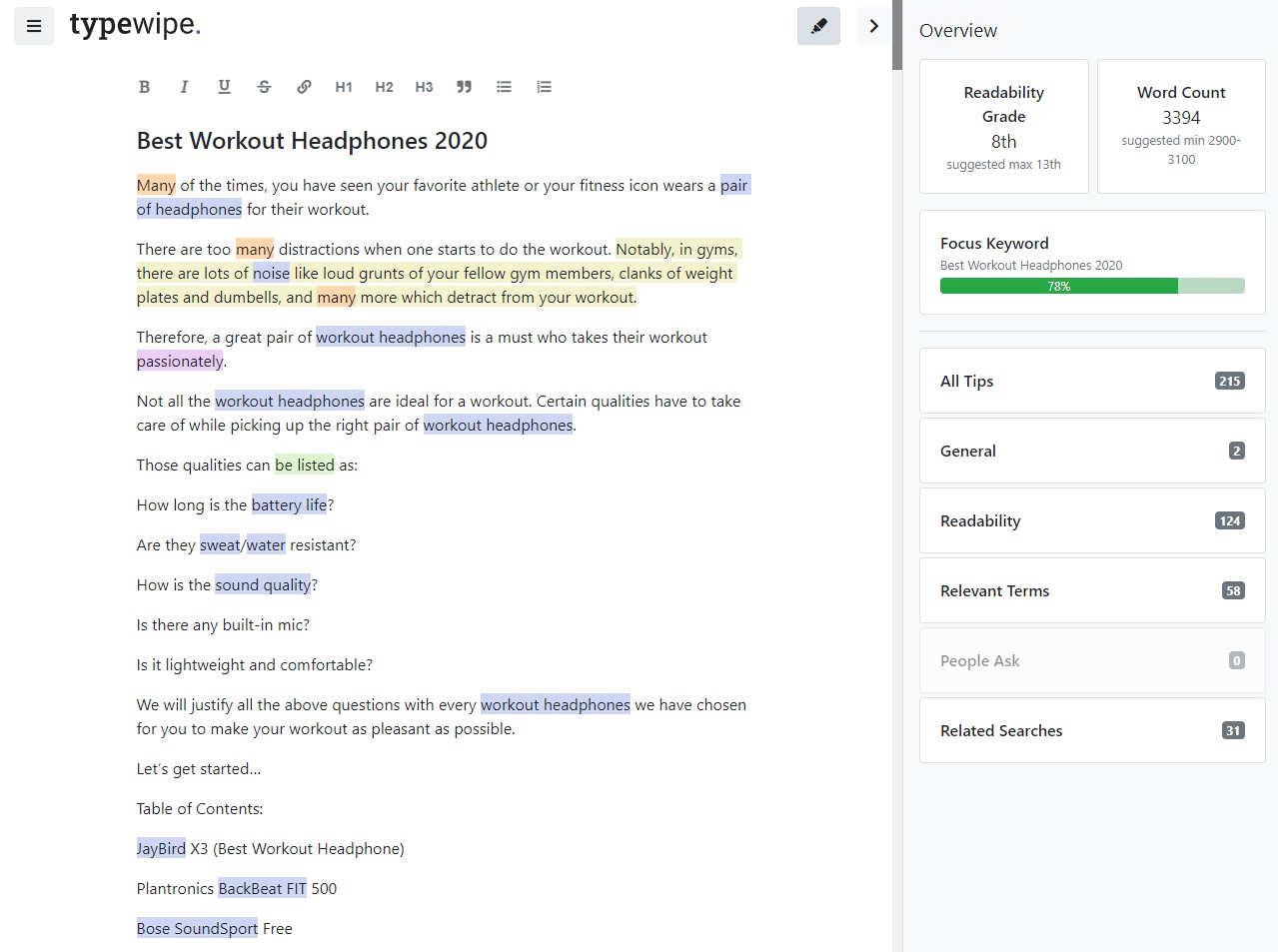Click the General 2 count badge
Viewport: 1278px width, 952px height.
pyautogui.click(x=1236, y=451)
